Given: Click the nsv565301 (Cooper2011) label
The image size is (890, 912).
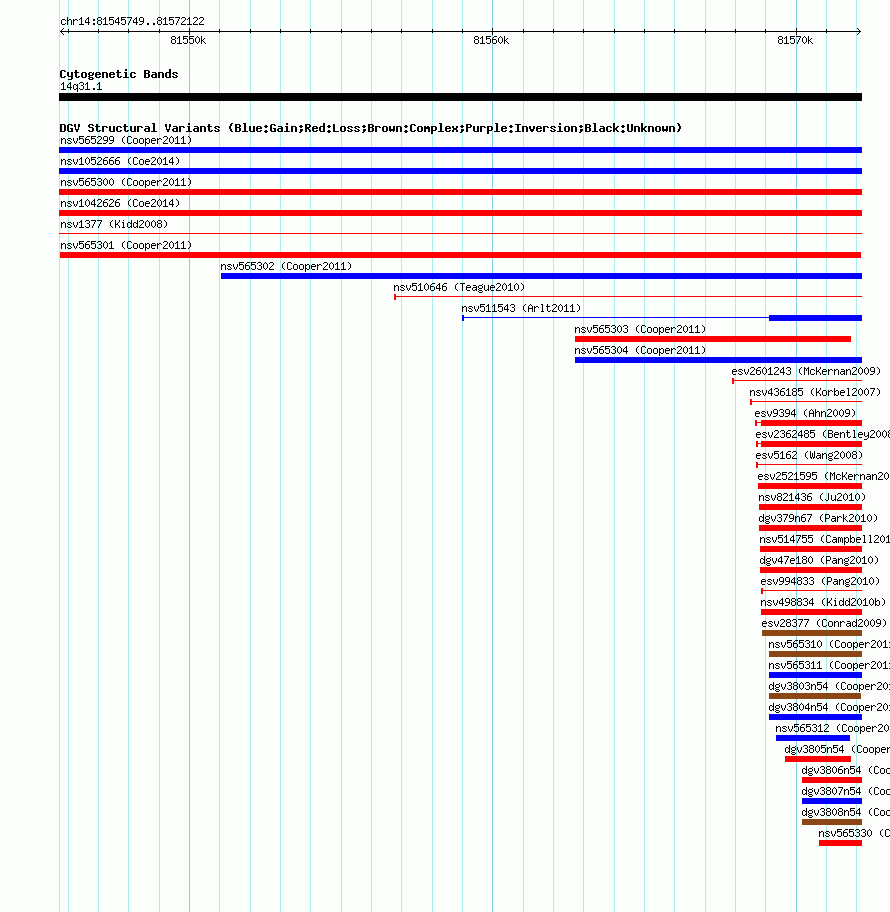Looking at the screenshot, I should click(126, 245).
